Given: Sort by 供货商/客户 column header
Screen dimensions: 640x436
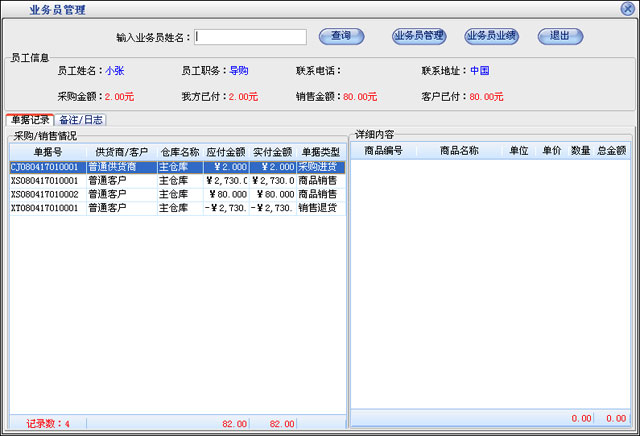Looking at the screenshot, I should [122, 152].
